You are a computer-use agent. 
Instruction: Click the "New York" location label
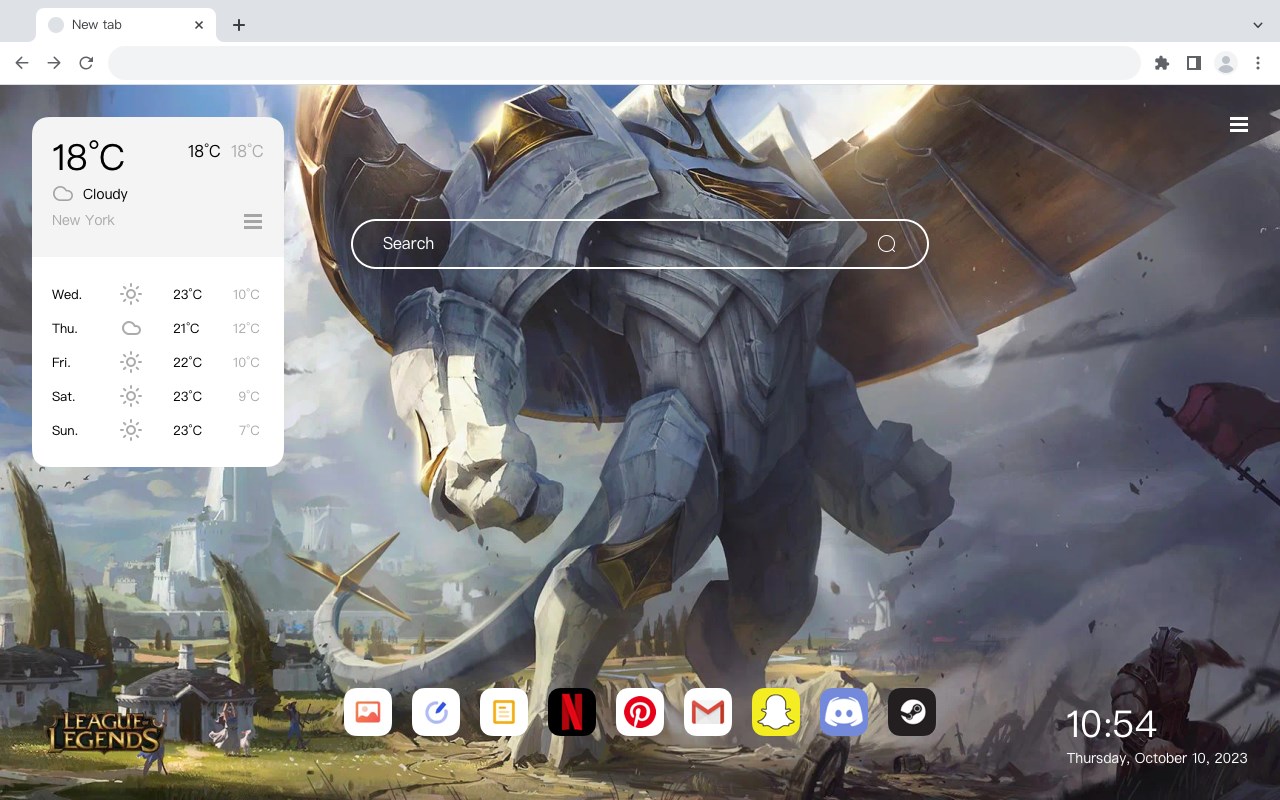pyautogui.click(x=83, y=220)
